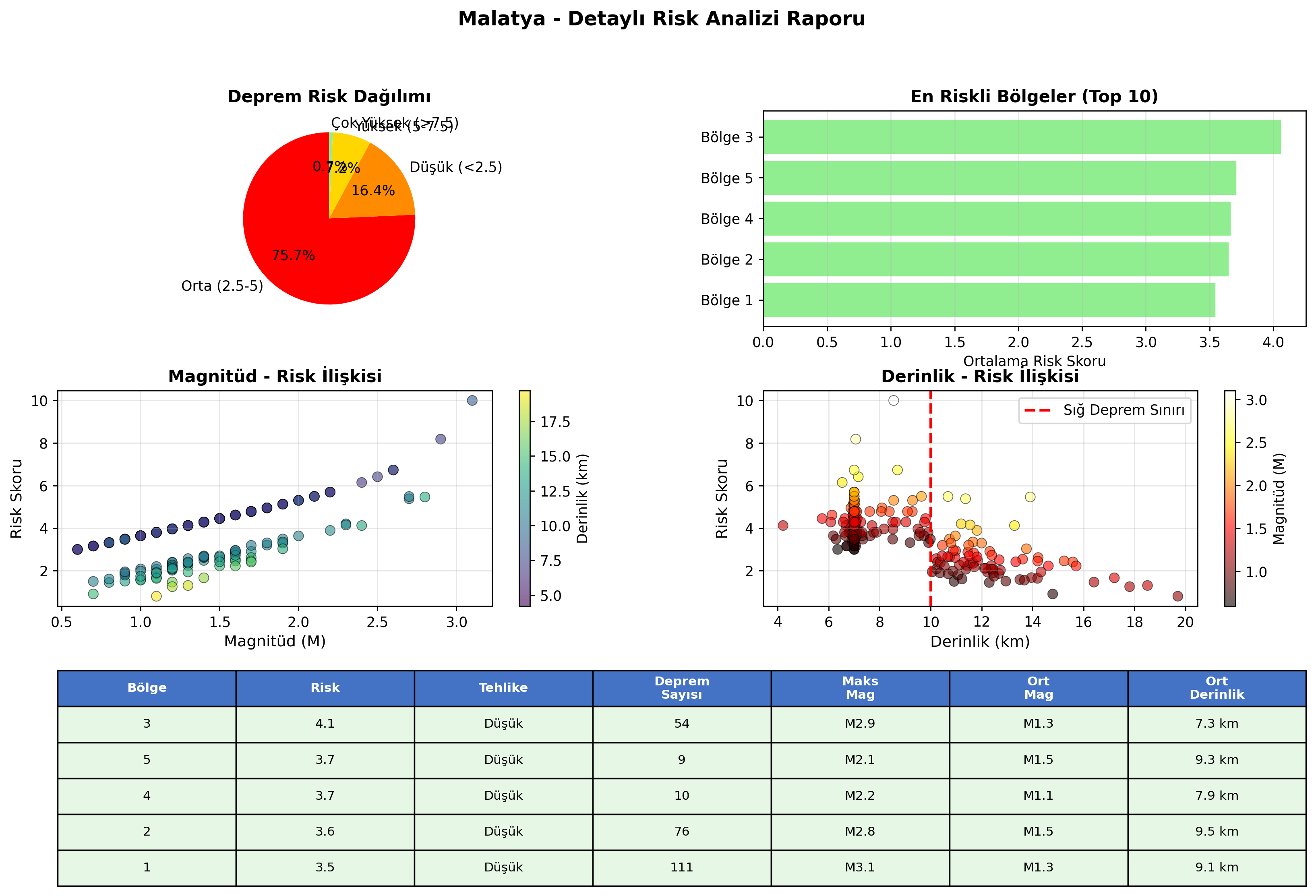The image size is (1316, 896).
Task: Click the '7.9 km' depth cell
Action: (x=1217, y=796)
